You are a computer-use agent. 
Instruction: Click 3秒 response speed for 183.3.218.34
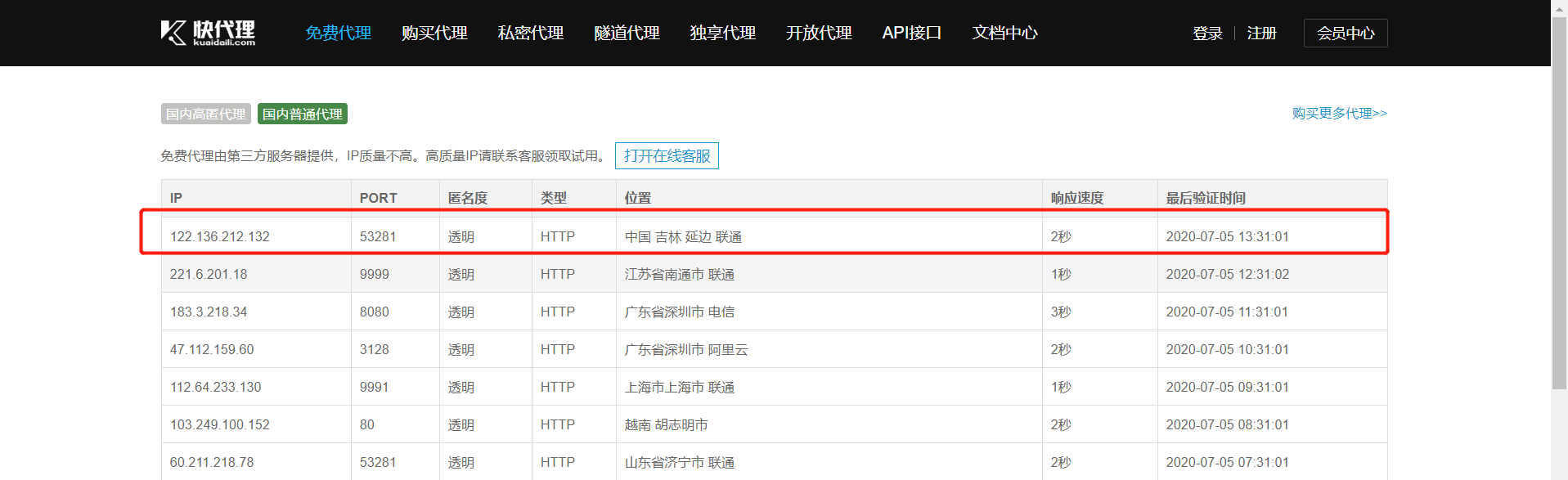[x=1061, y=312]
